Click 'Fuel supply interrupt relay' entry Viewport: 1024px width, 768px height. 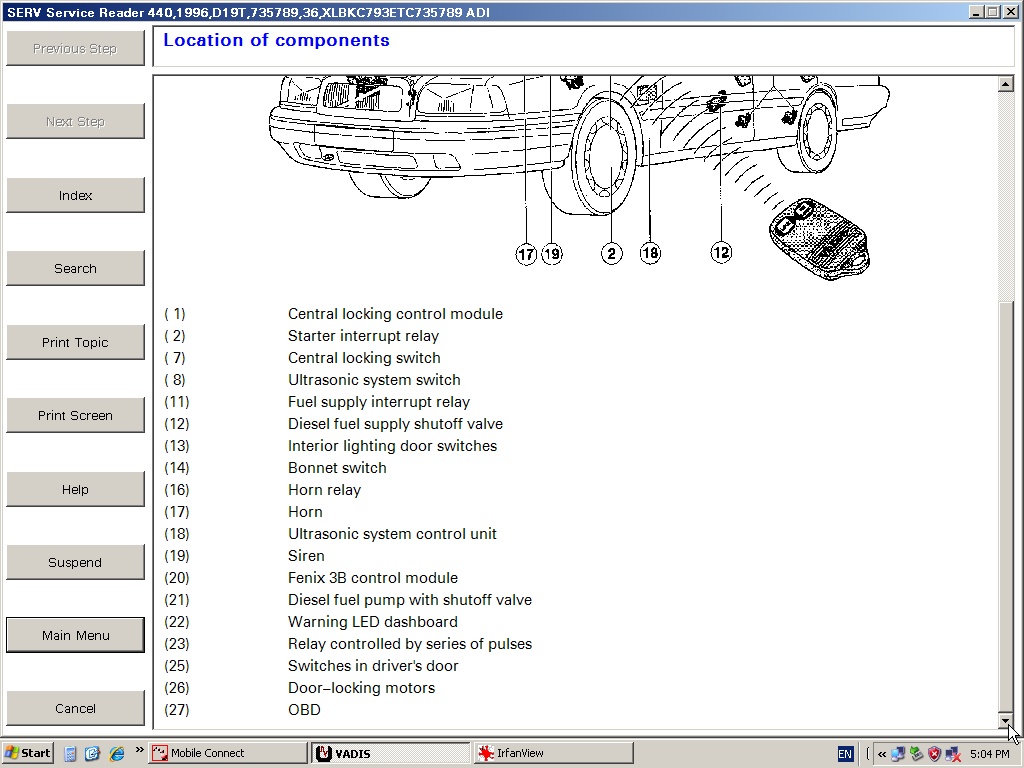point(379,402)
